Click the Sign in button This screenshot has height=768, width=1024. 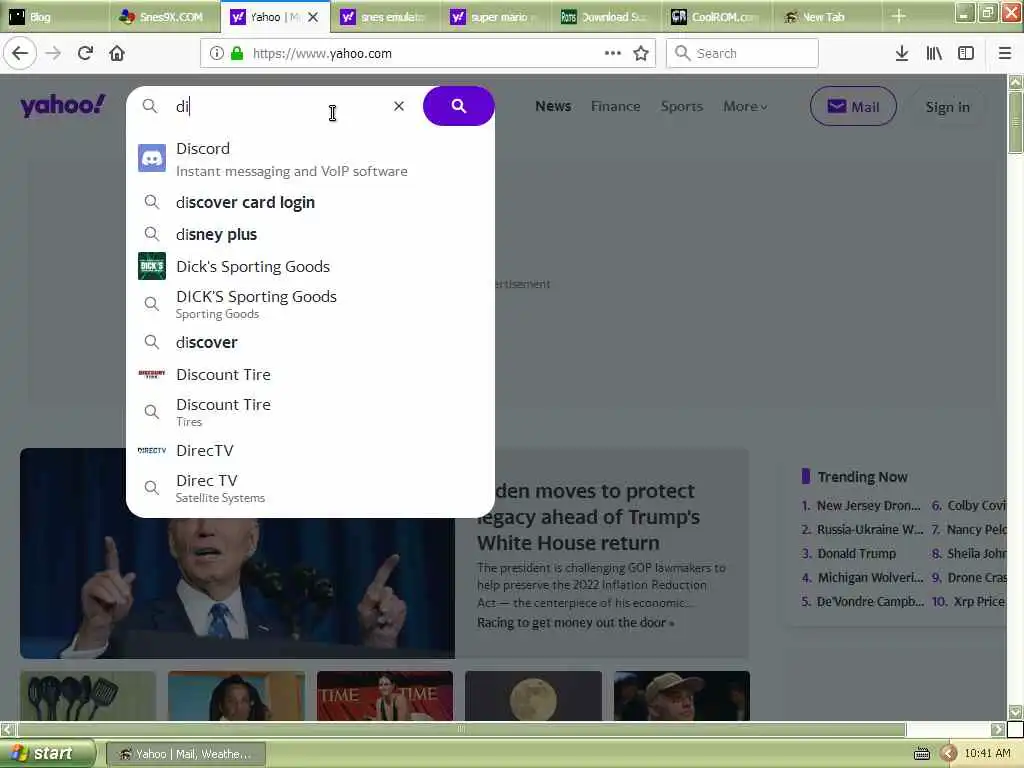(948, 107)
